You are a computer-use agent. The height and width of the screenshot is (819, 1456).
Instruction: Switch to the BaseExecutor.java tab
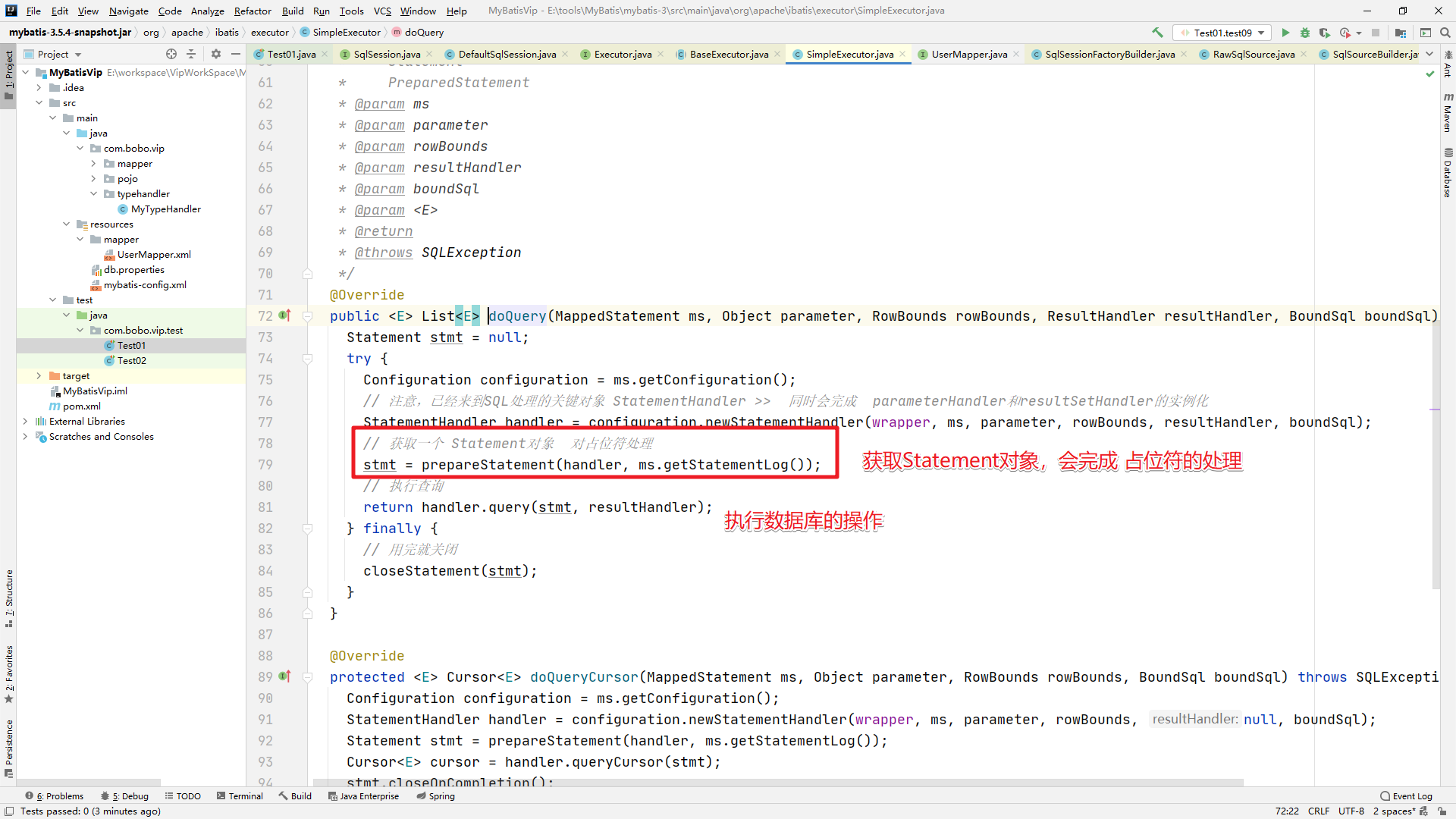coord(728,54)
